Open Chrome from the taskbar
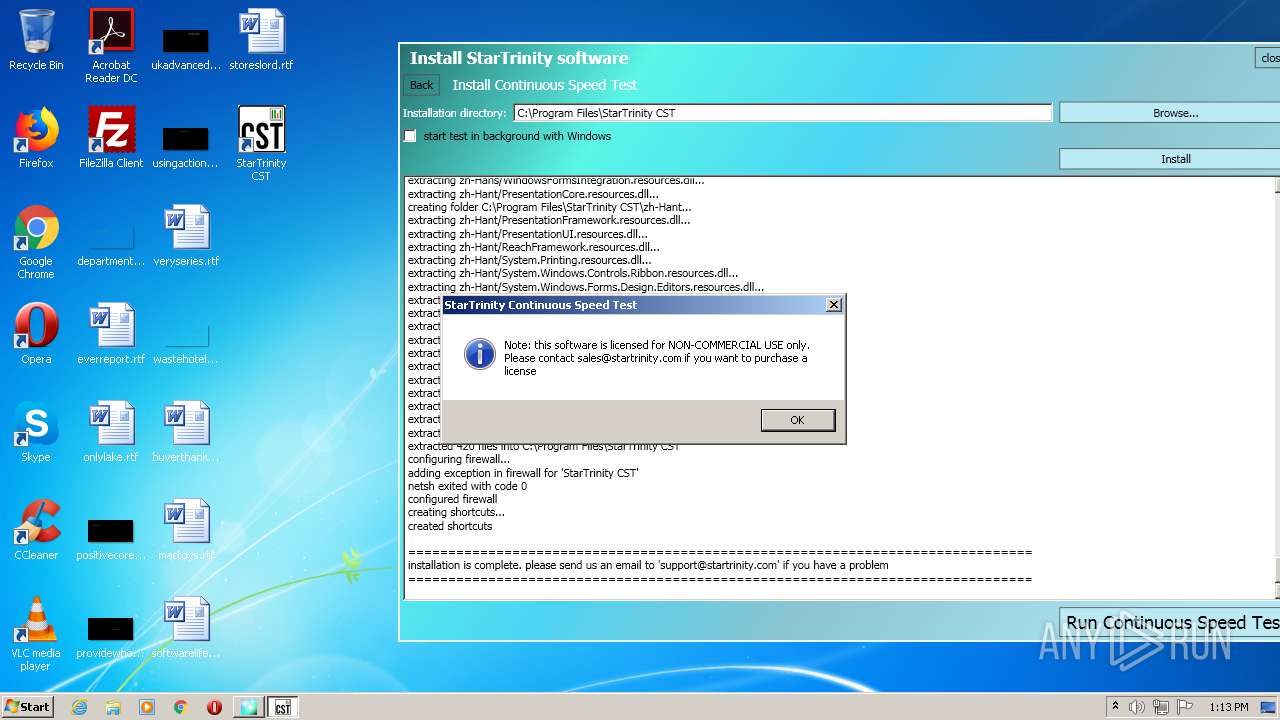The width and height of the screenshot is (1280, 720). point(181,707)
